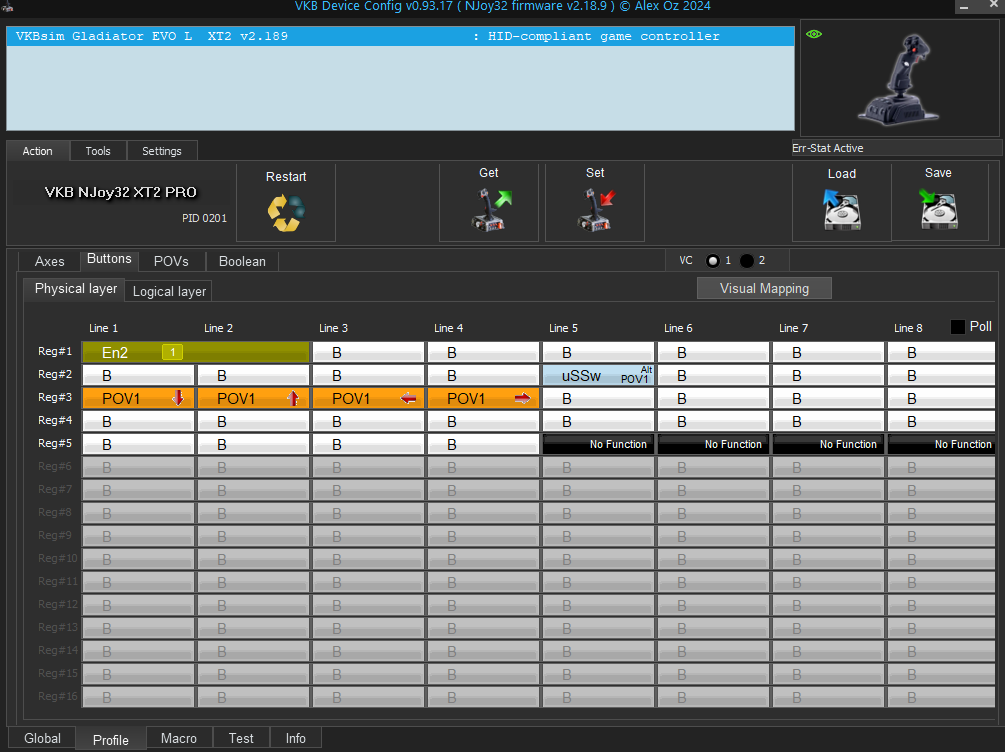Click No Function cell under Line 6
Viewport: 1005px width, 752px height.
pos(713,444)
